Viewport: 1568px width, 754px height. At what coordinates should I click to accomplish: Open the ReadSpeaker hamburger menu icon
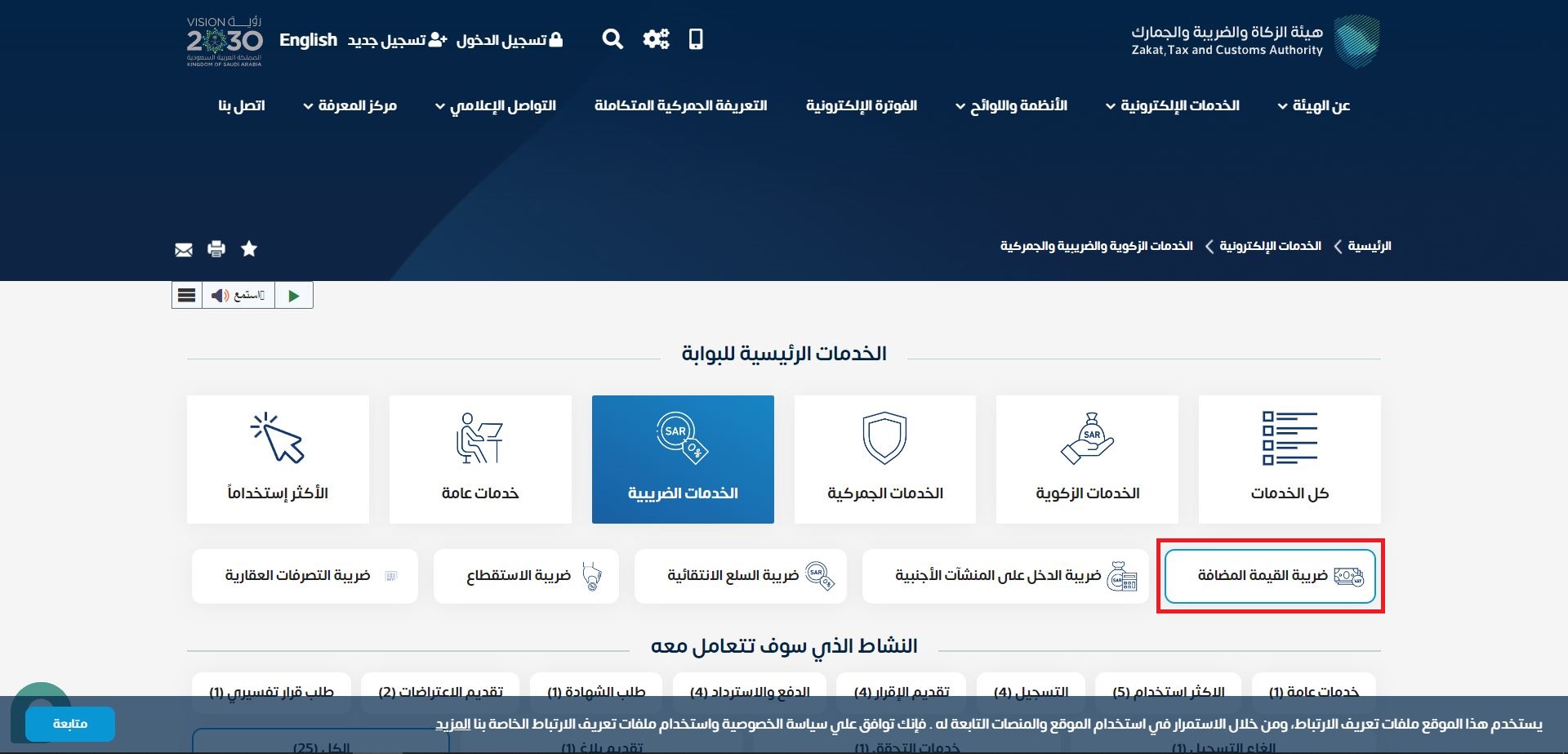pos(186,295)
